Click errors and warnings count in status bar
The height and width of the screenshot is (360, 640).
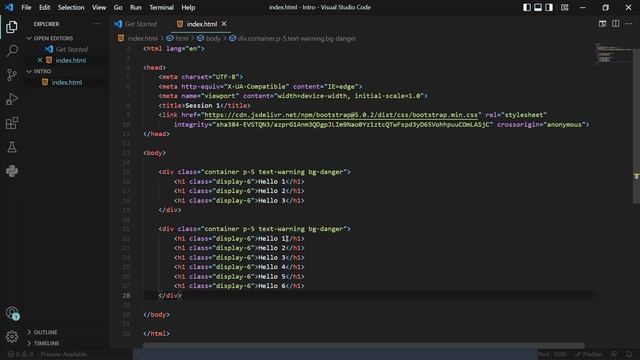[20, 354]
